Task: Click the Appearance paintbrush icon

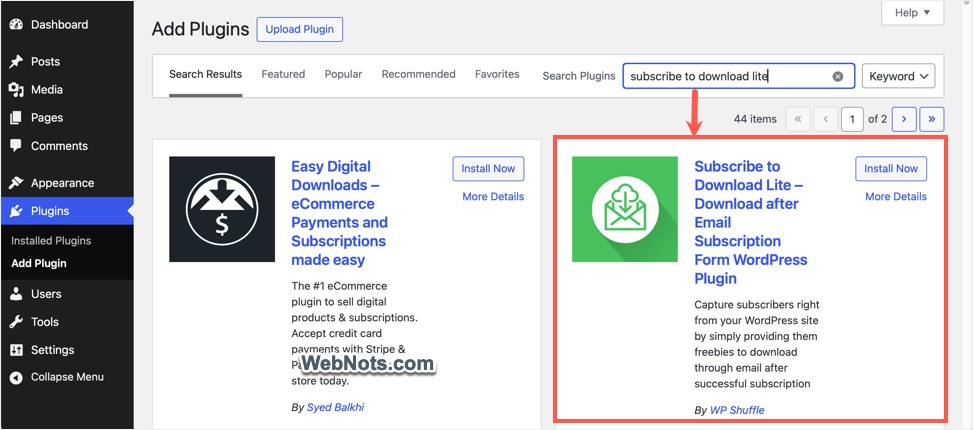Action: [17, 183]
